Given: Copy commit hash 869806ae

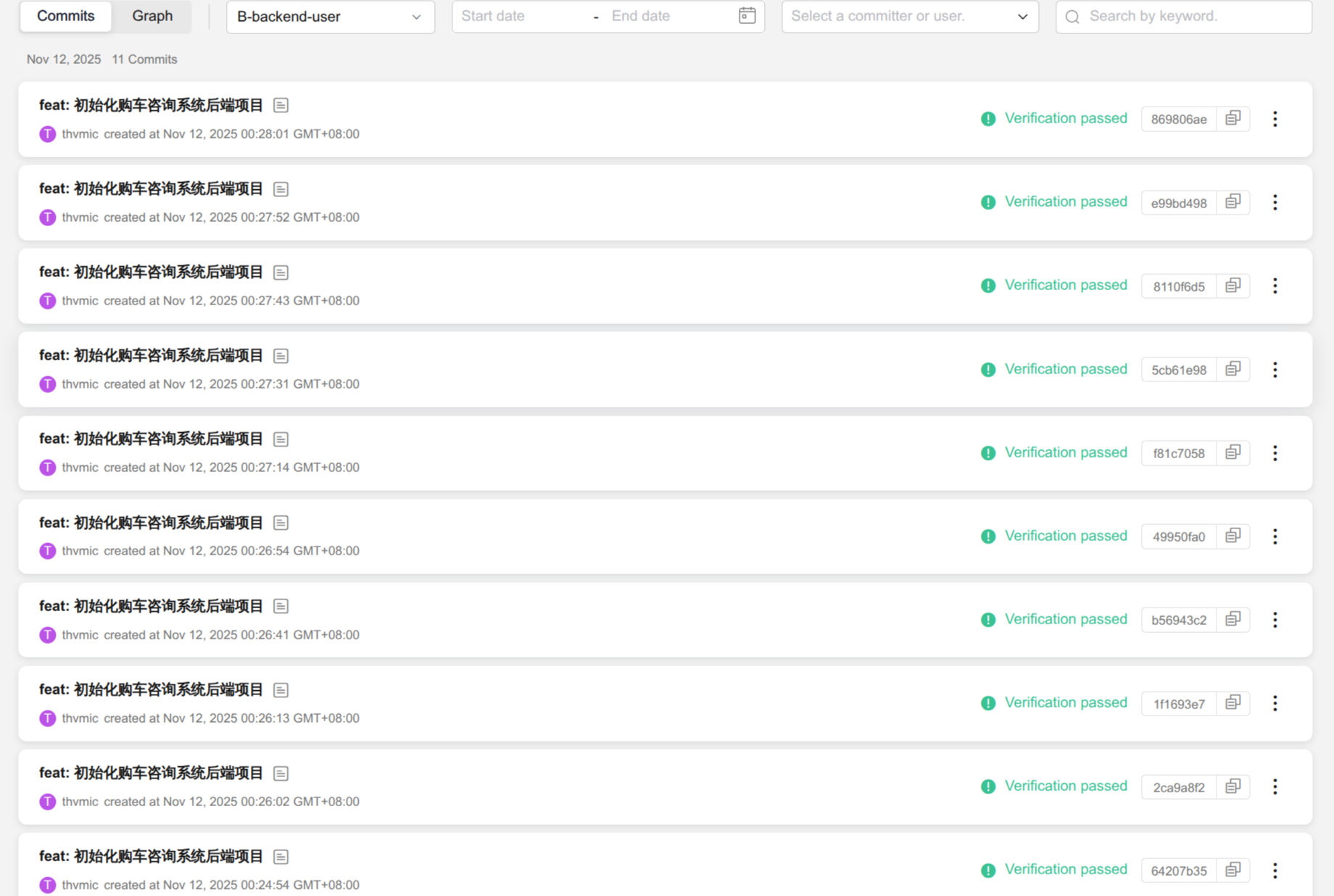Looking at the screenshot, I should tap(1232, 119).
